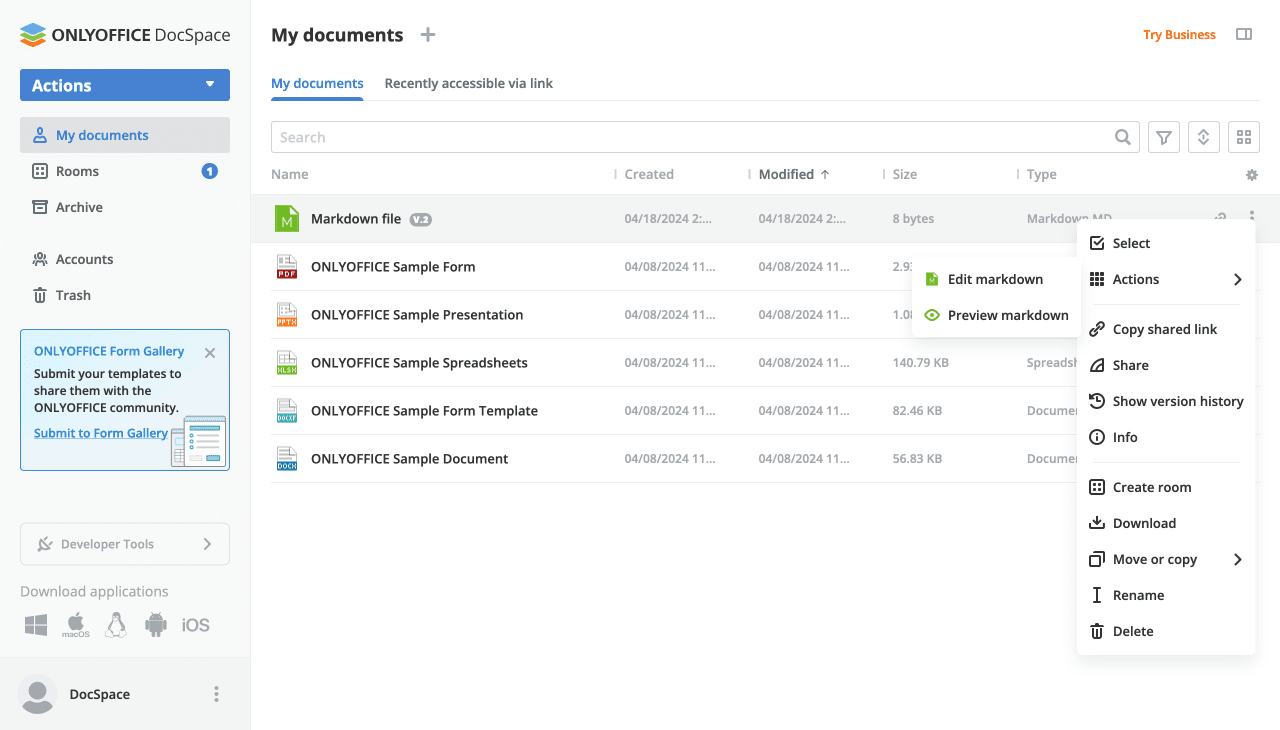Expand the Move or copy submenu
1280x730 pixels.
point(1166,559)
